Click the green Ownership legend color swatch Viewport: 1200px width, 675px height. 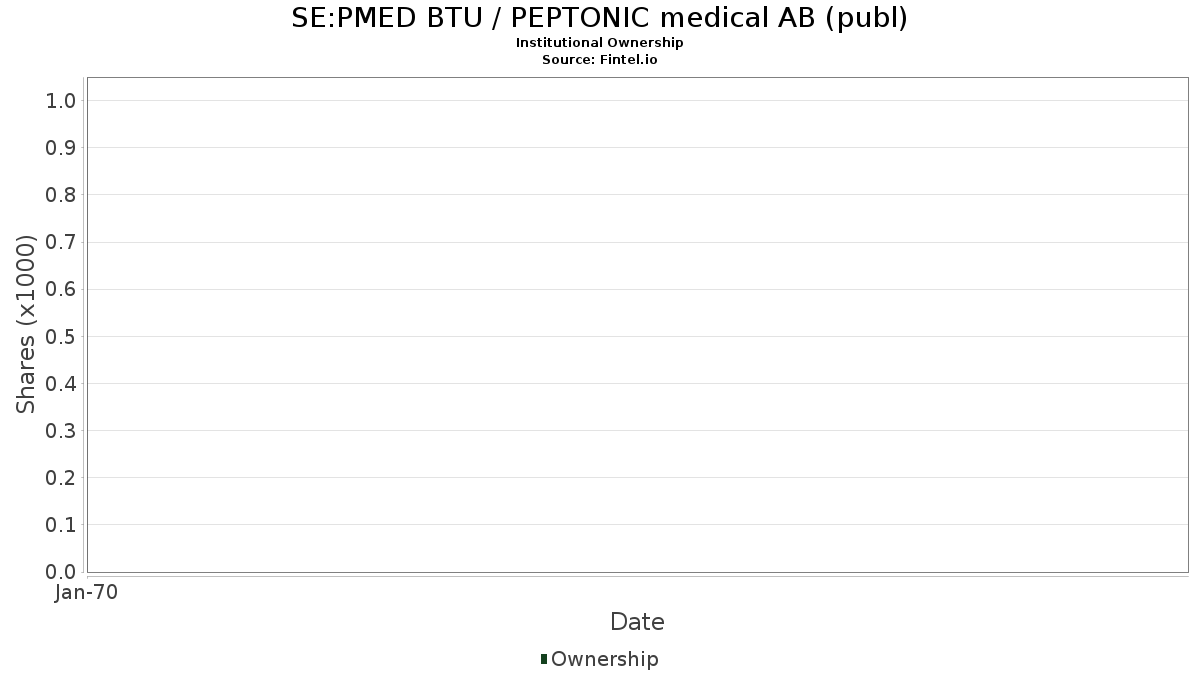[x=544, y=659]
